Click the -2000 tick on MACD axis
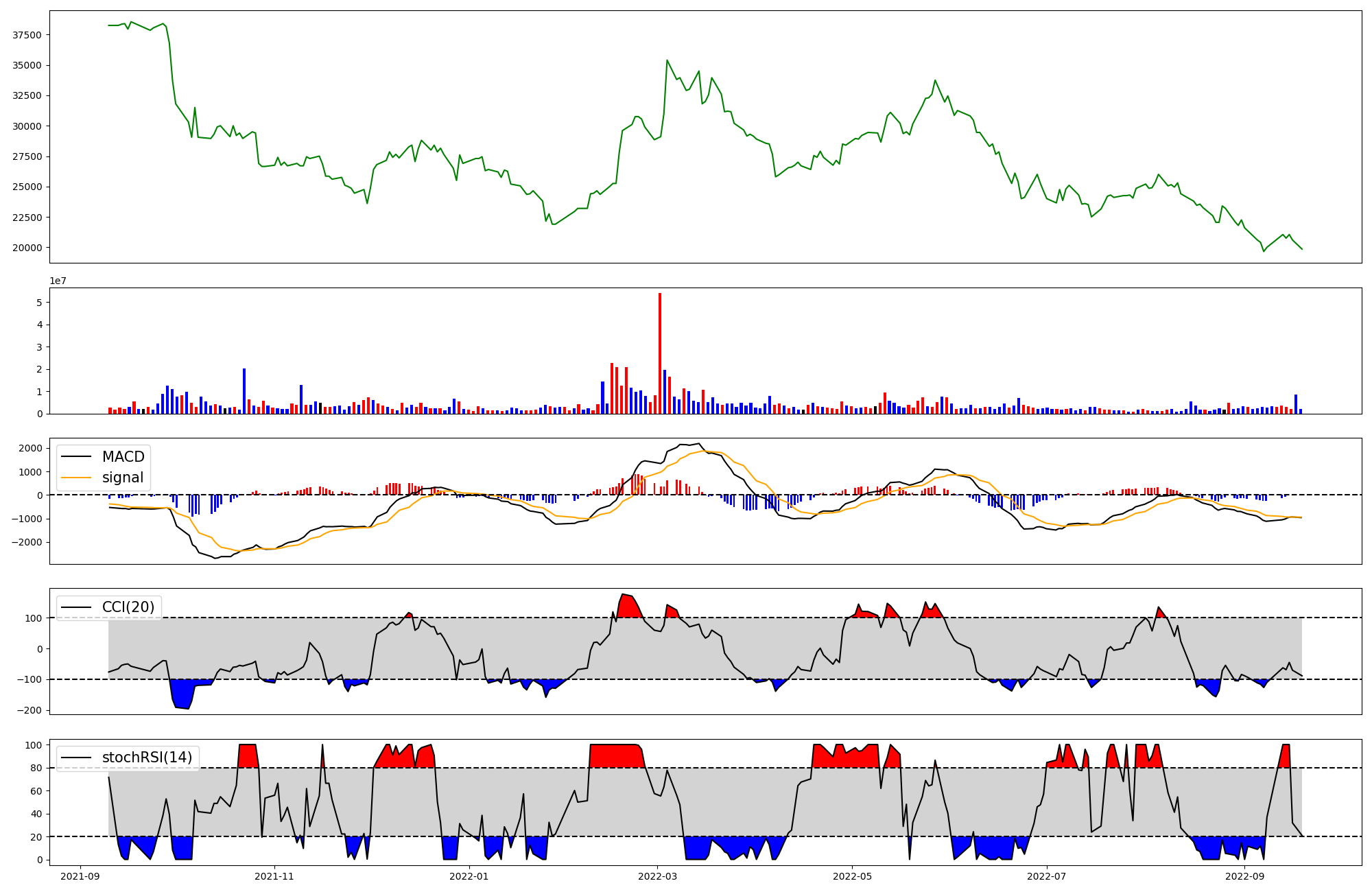 [x=27, y=542]
